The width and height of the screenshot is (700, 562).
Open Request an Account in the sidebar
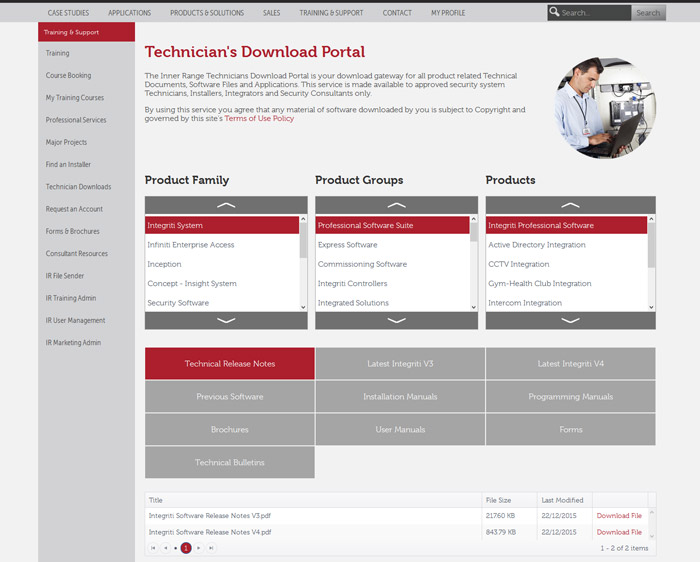coord(74,209)
